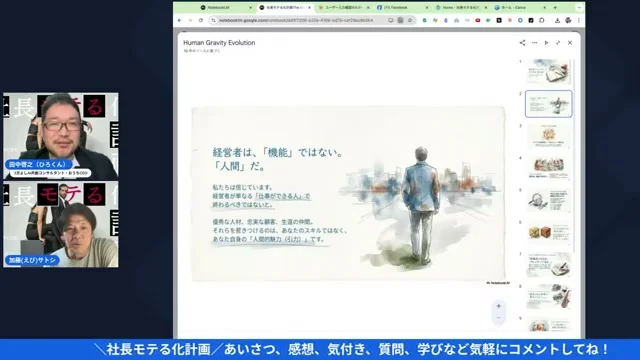
Task: Select slide 1 thumbnail
Action: [549, 71]
